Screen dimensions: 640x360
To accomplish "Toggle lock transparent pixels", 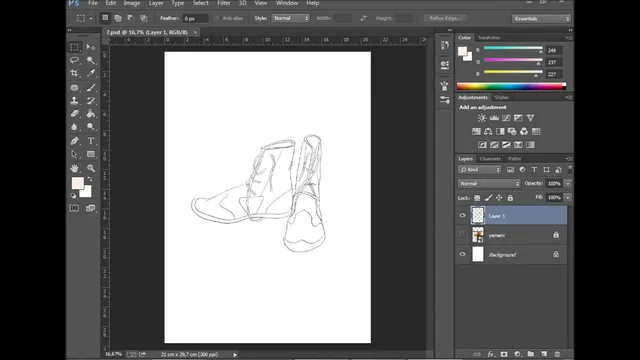I will click(x=477, y=198).
